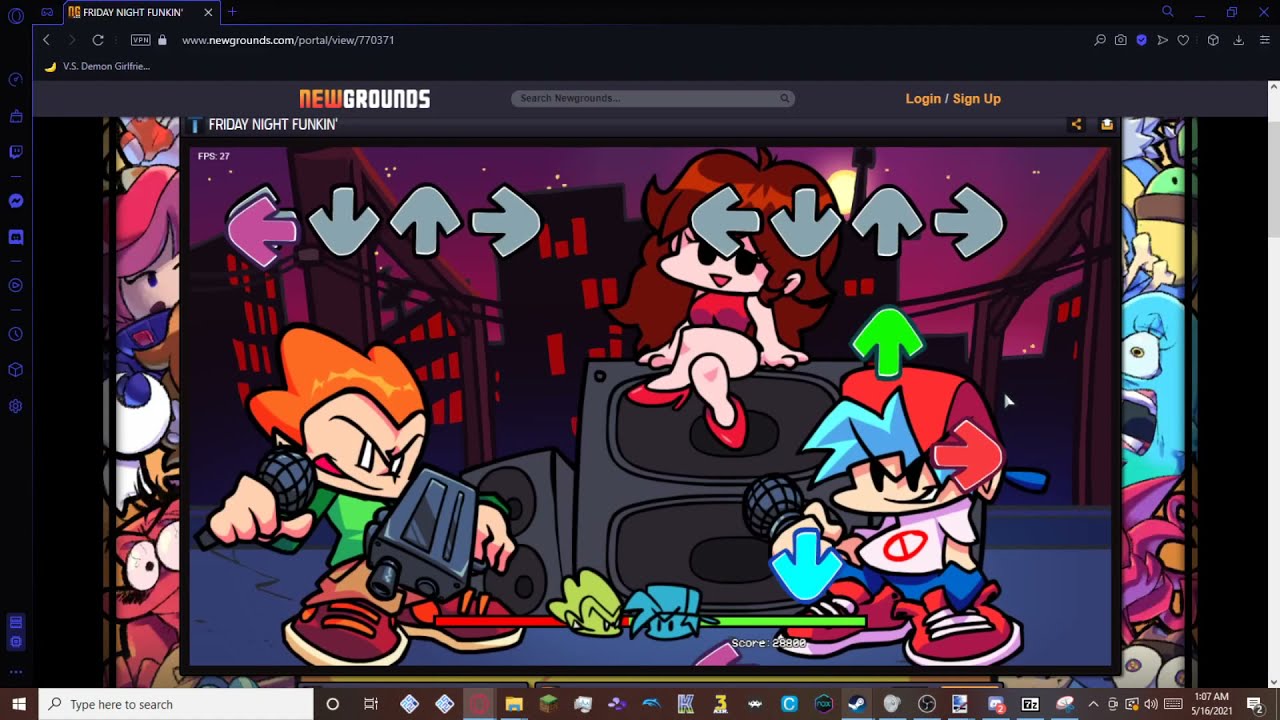Open sidebar shopping bag icon

(15, 116)
